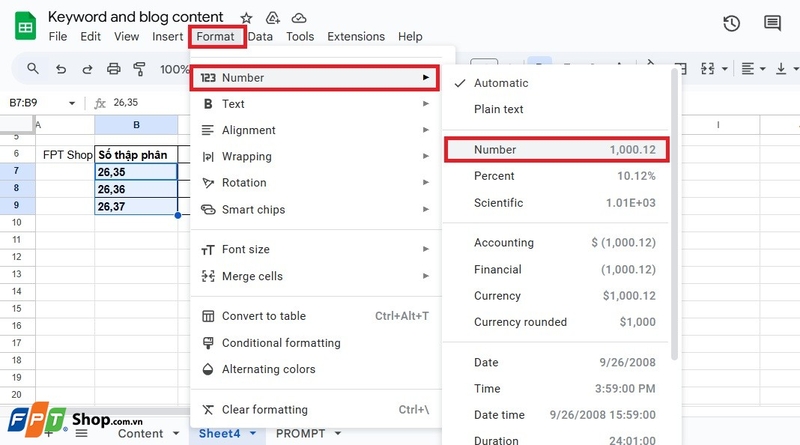Select the Automatic number format
Image resolution: width=800 pixels, height=445 pixels.
point(556,83)
